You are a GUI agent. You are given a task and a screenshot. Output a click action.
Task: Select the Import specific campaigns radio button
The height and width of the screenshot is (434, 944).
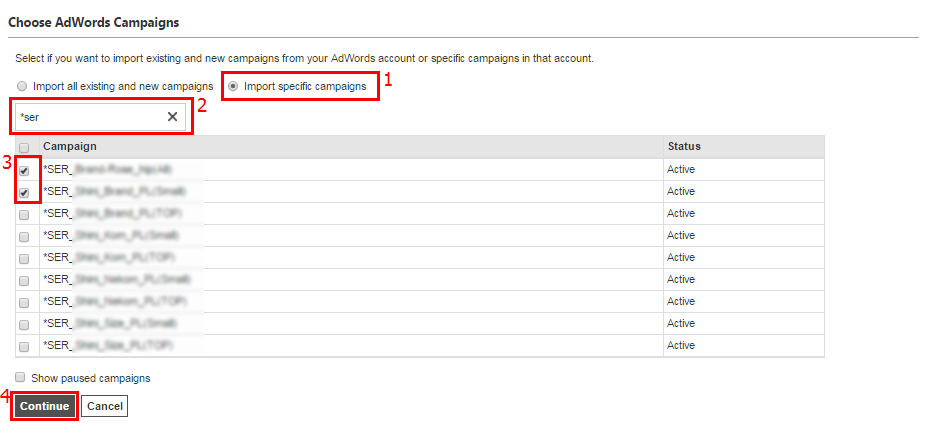(234, 87)
